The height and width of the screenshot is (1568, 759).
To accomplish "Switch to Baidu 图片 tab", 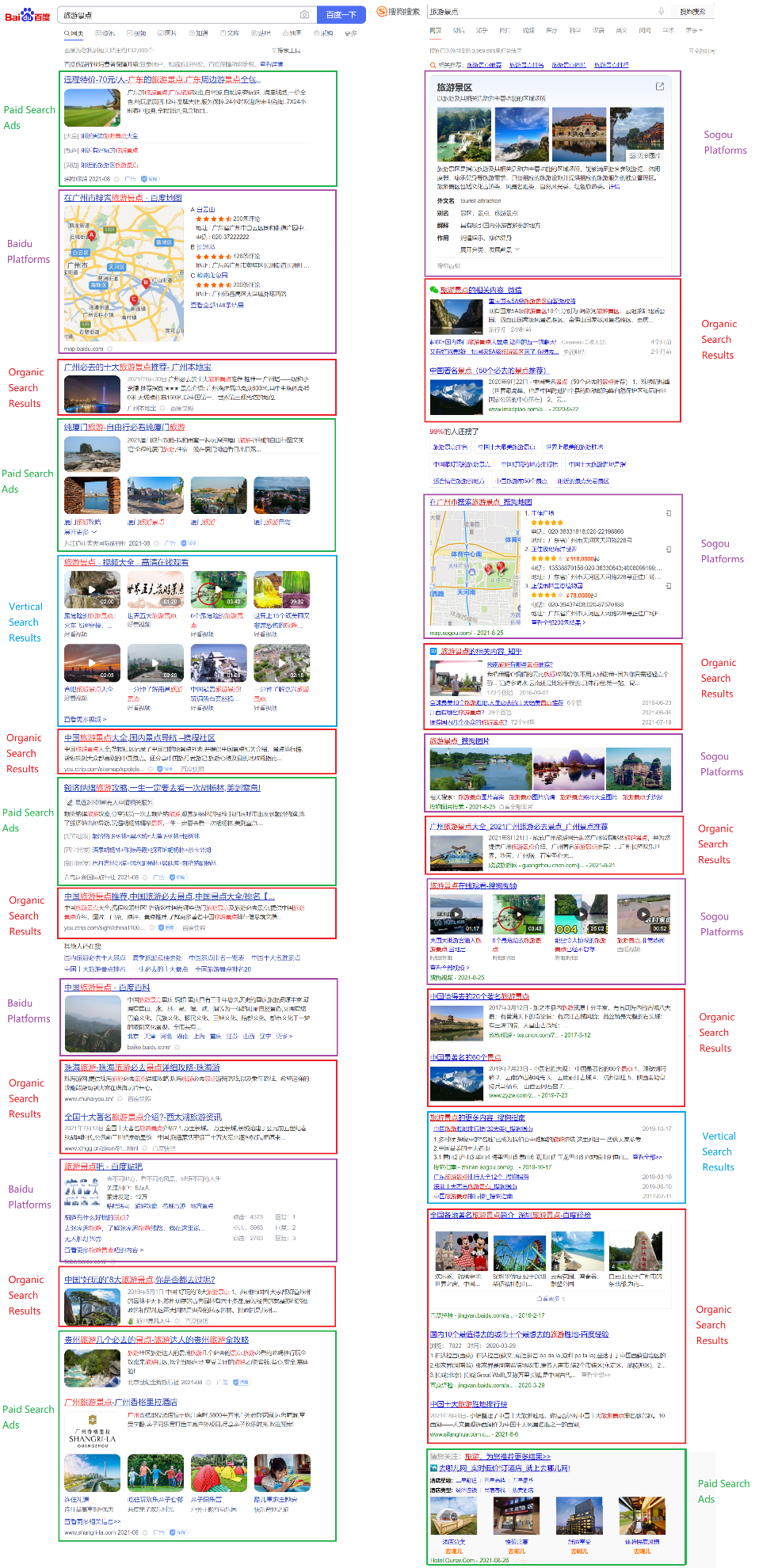I will [167, 33].
